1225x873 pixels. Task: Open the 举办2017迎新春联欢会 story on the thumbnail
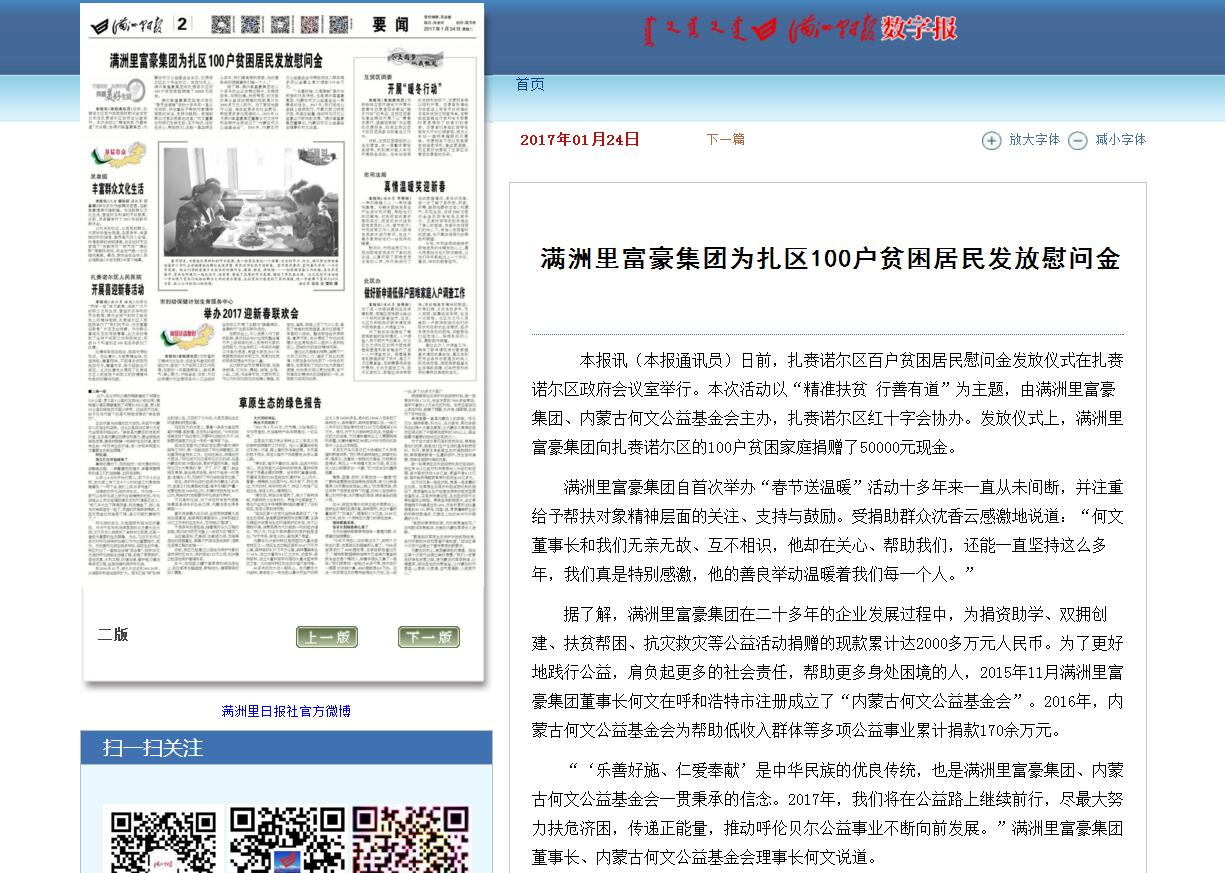click(251, 313)
